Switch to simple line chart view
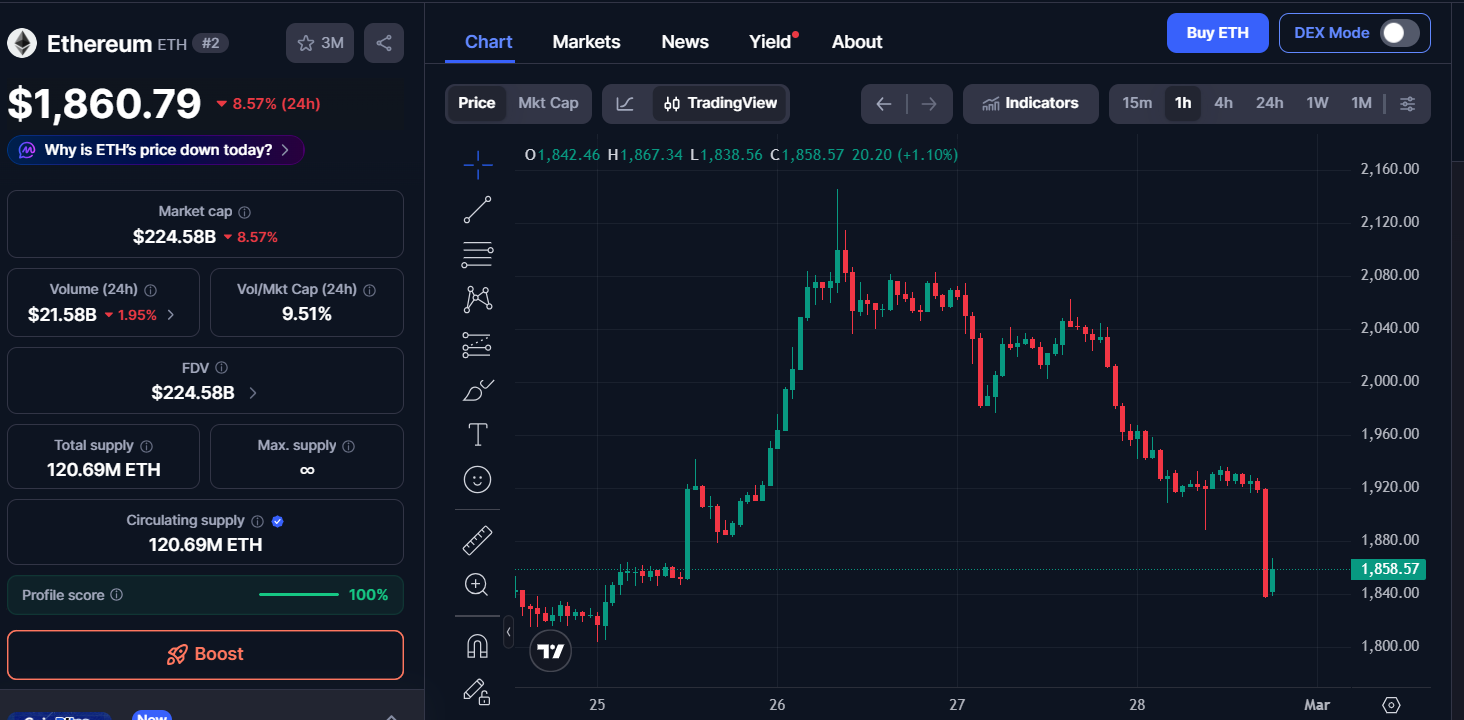The height and width of the screenshot is (720, 1464). click(625, 103)
